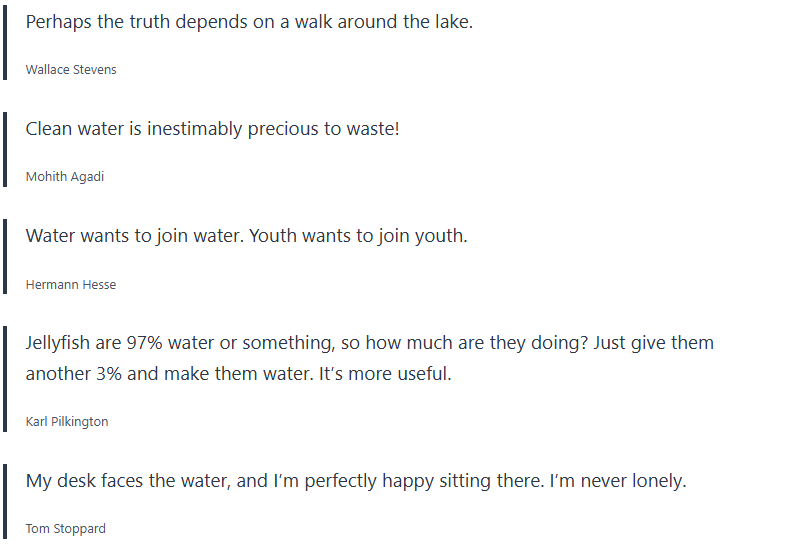Select the 'Clean water is inestimably precious' quote
Viewport: 807px width, 544px height.
(x=212, y=129)
